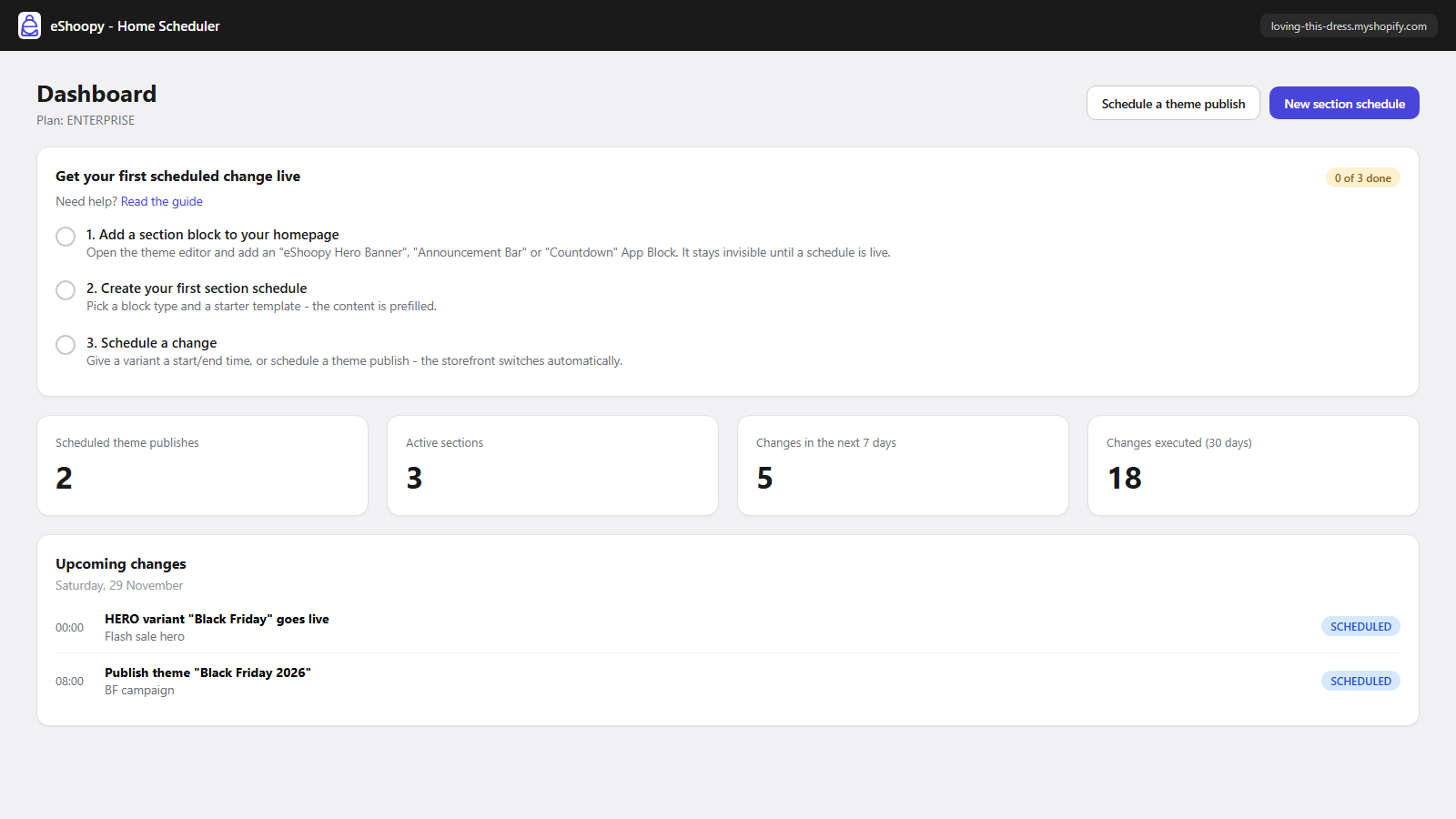The image size is (1456, 819).
Task: Click the '0 of 3 done' progress badge
Action: click(1362, 178)
